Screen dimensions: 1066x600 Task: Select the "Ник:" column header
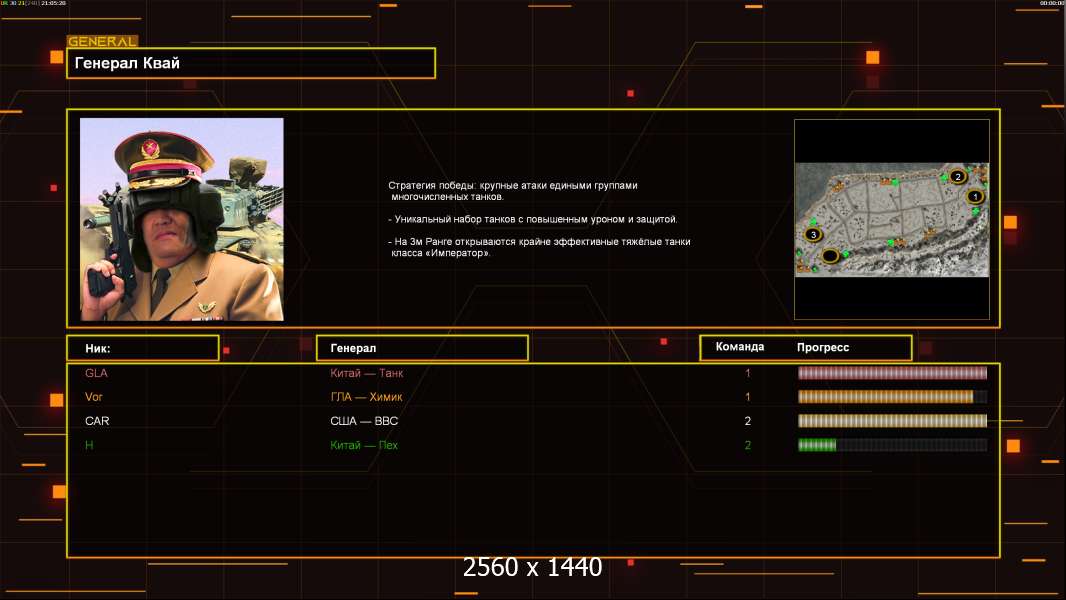(142, 348)
